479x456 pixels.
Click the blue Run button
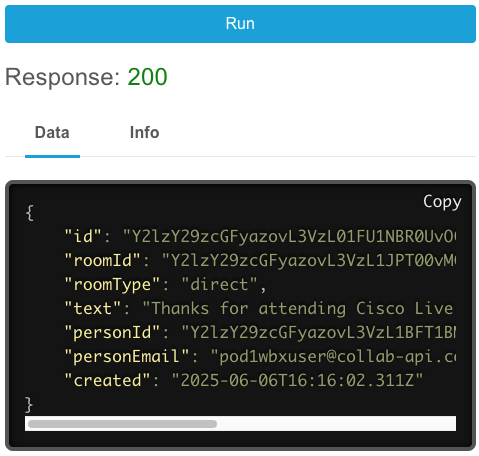240,24
